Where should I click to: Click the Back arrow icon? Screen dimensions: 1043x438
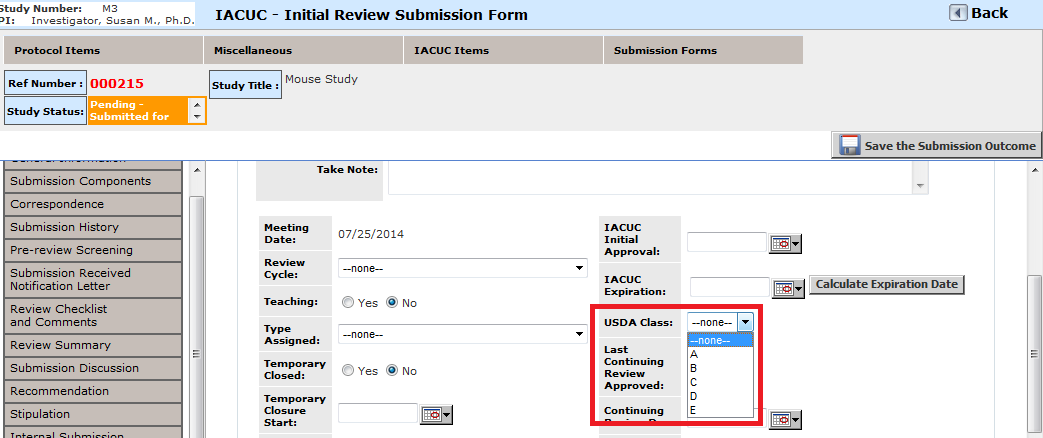pos(958,13)
